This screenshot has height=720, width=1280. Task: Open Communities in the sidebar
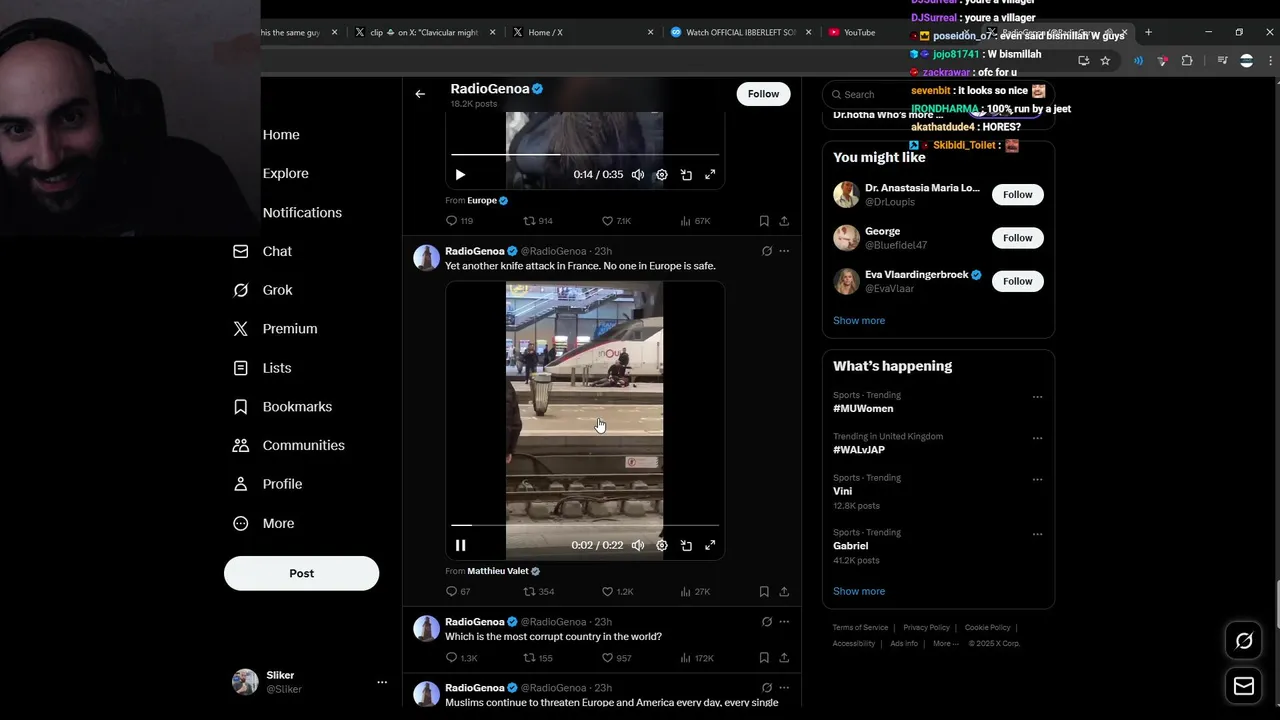(288, 445)
